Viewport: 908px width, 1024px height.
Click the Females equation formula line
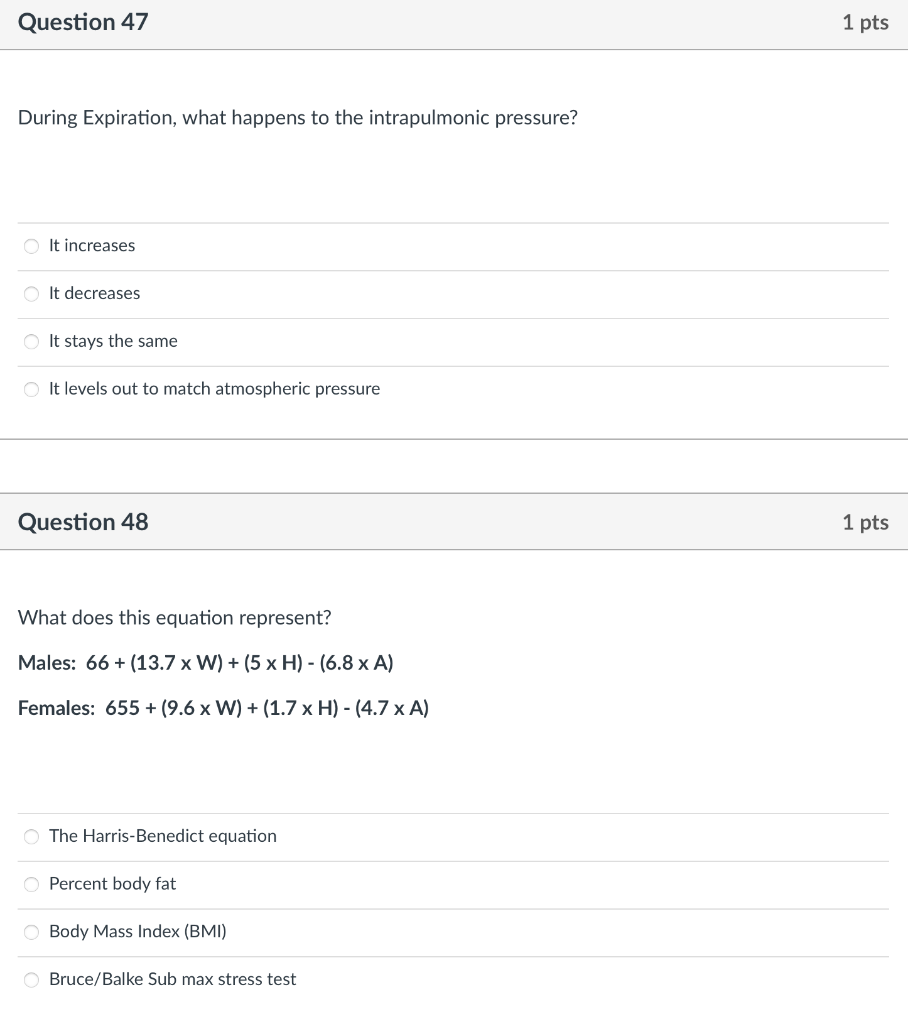[223, 708]
